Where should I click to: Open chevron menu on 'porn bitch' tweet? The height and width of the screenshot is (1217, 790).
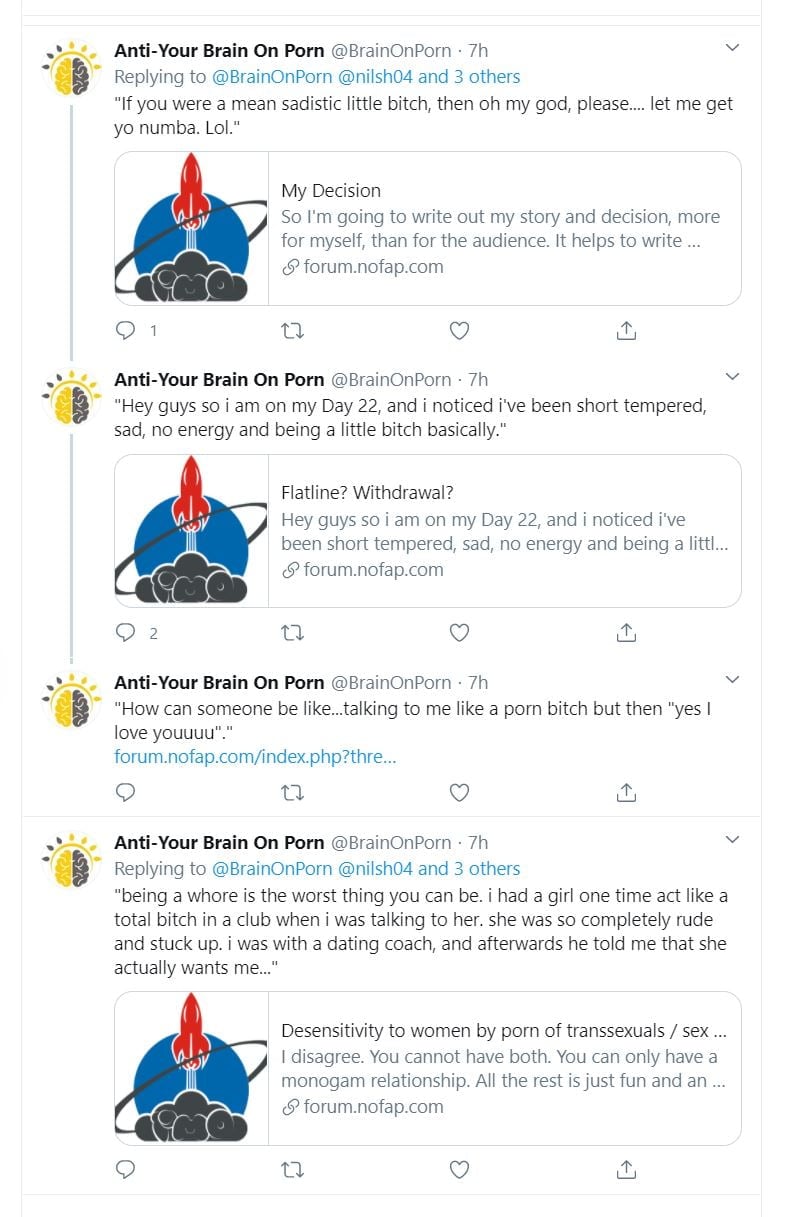(x=732, y=680)
